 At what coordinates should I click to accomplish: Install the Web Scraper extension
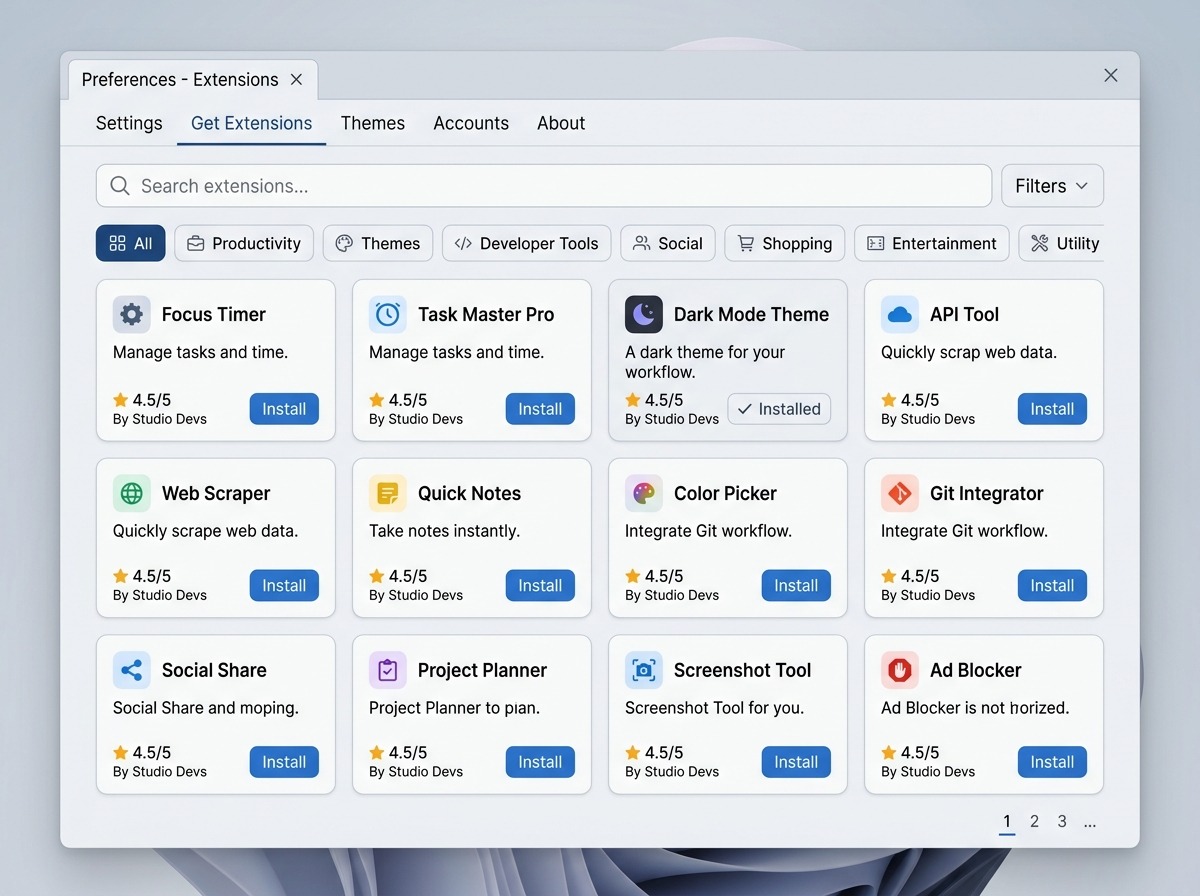[x=284, y=586]
